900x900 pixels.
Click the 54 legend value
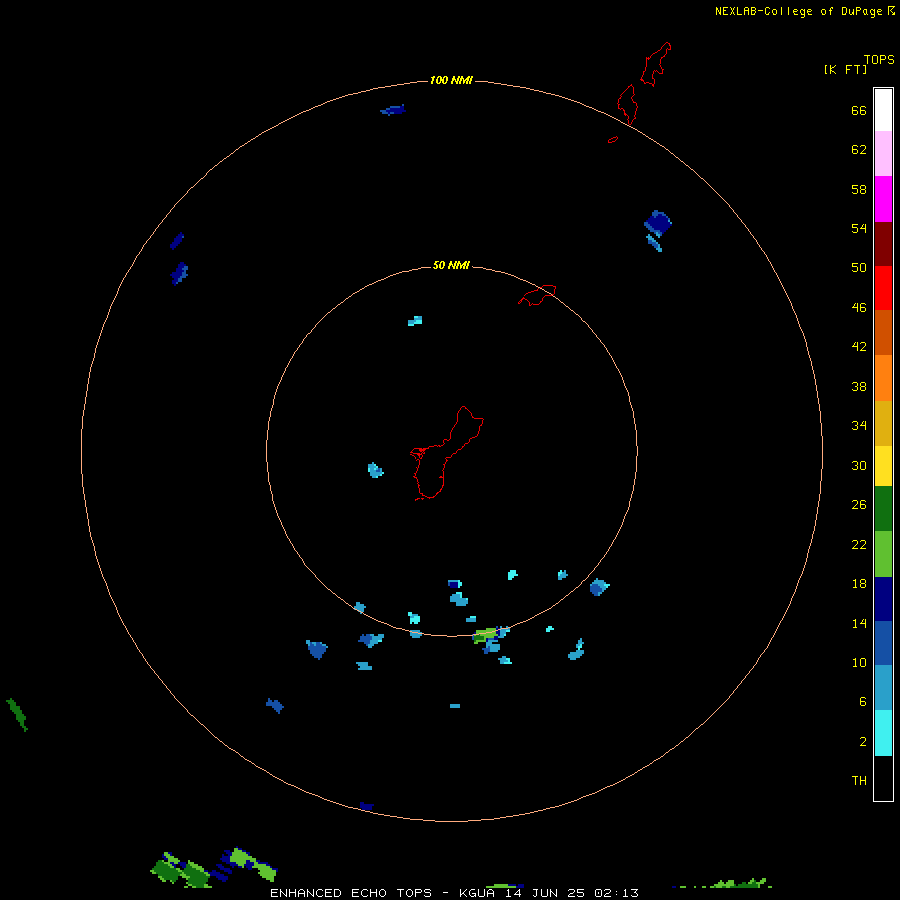859,229
